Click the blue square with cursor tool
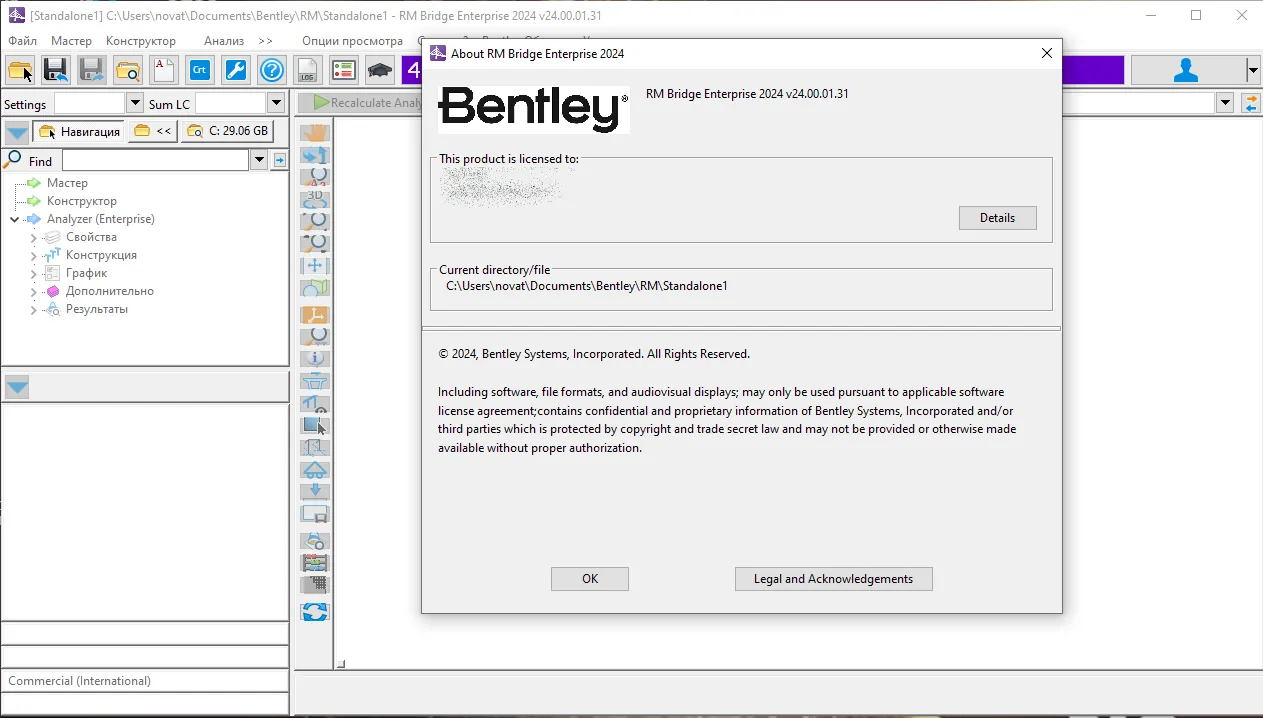This screenshot has width=1263, height=718. tap(315, 425)
